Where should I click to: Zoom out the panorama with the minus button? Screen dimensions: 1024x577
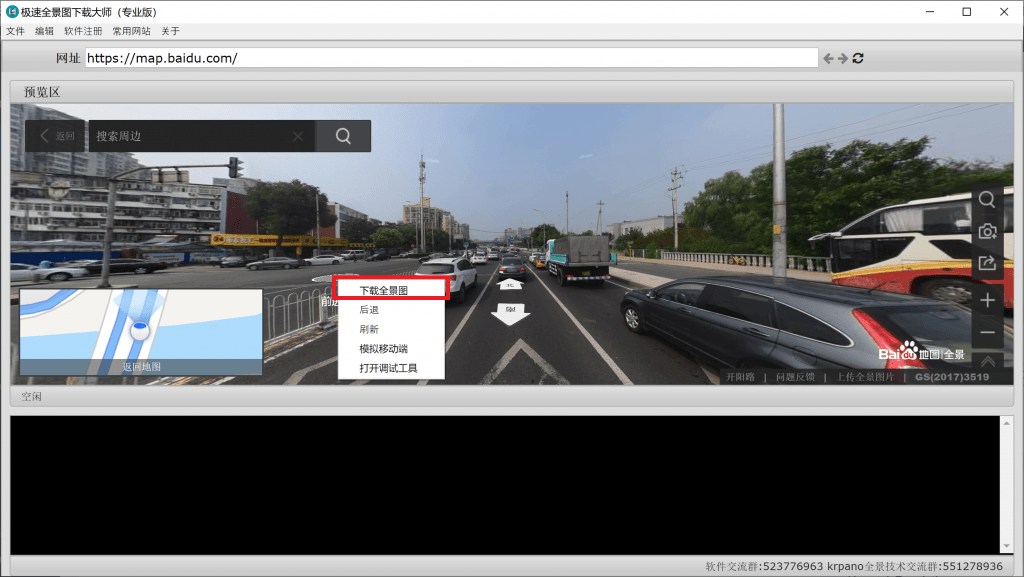pyautogui.click(x=987, y=332)
